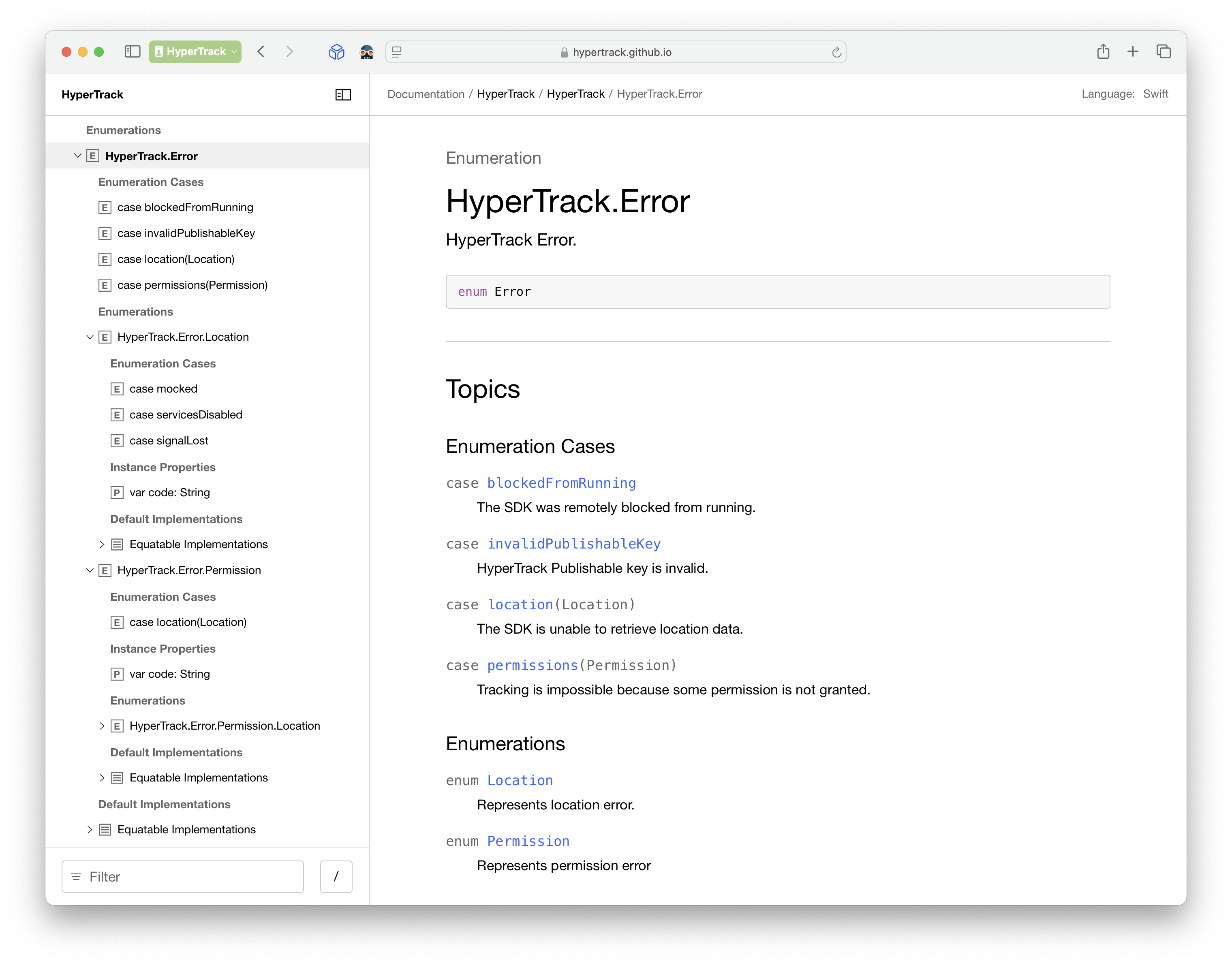Select case mocked in sidebar
The height and width of the screenshot is (965, 1232).
pyautogui.click(x=163, y=389)
